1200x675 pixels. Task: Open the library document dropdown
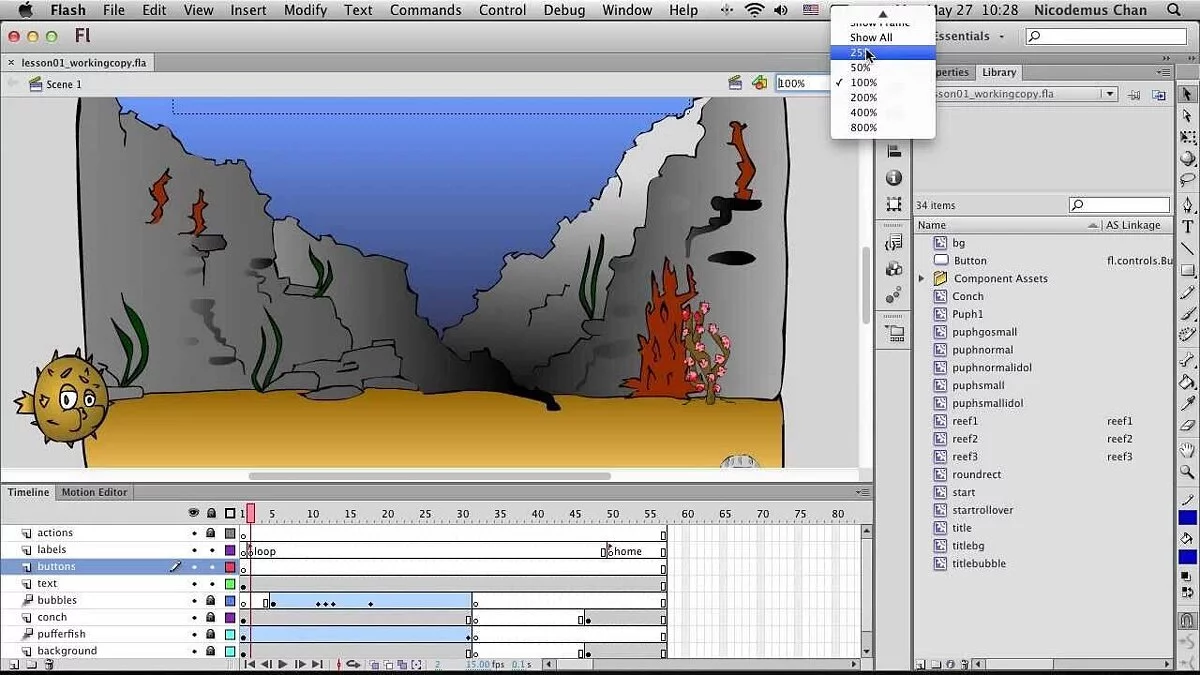[x=1109, y=94]
